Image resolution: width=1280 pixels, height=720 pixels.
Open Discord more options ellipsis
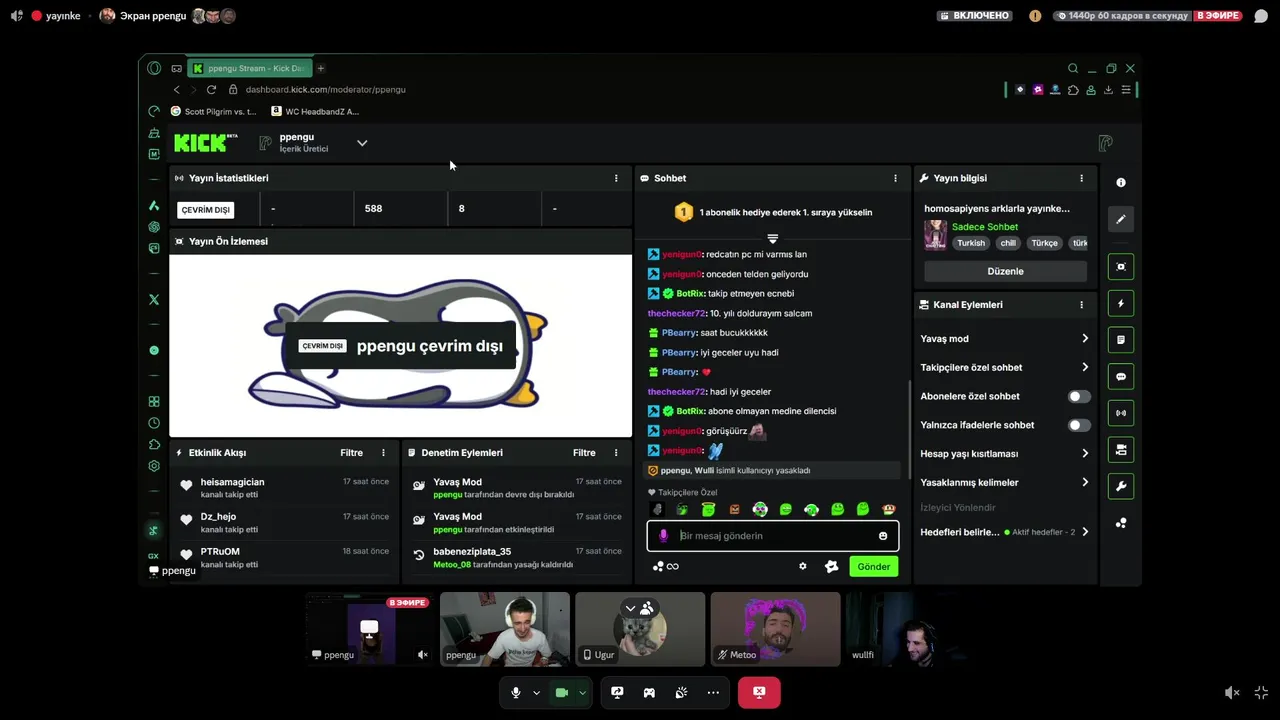[713, 693]
